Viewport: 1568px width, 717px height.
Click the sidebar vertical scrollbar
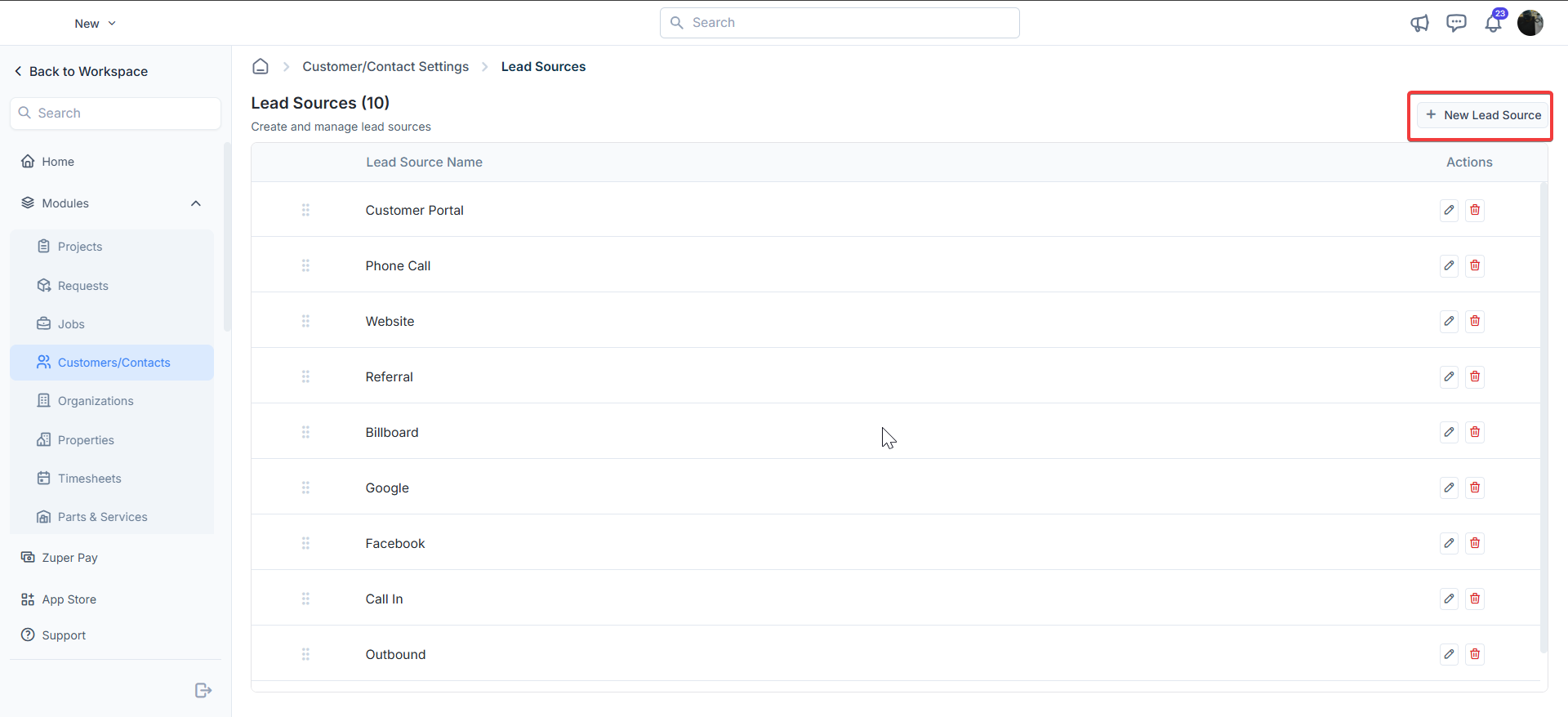tap(227, 237)
